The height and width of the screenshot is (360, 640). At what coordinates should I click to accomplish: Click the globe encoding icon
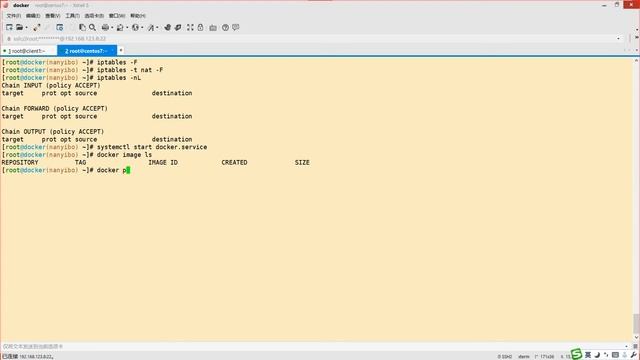click(135, 27)
